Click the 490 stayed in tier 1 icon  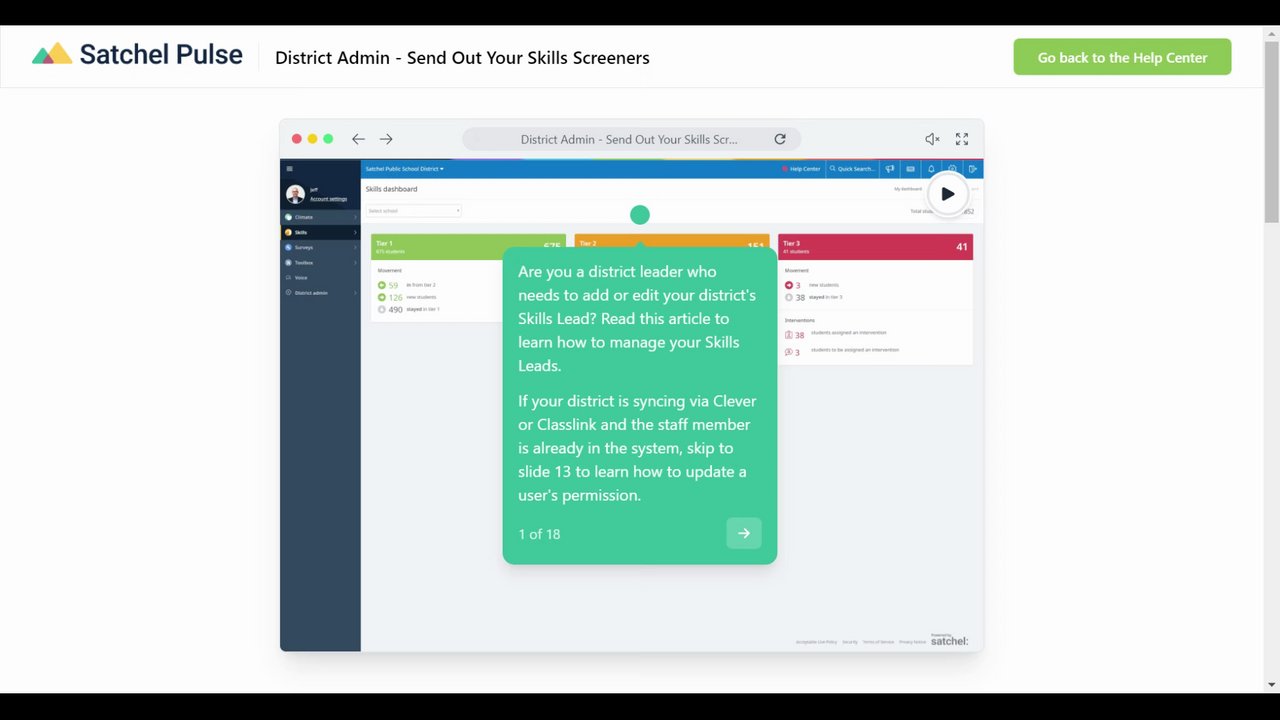click(x=382, y=309)
